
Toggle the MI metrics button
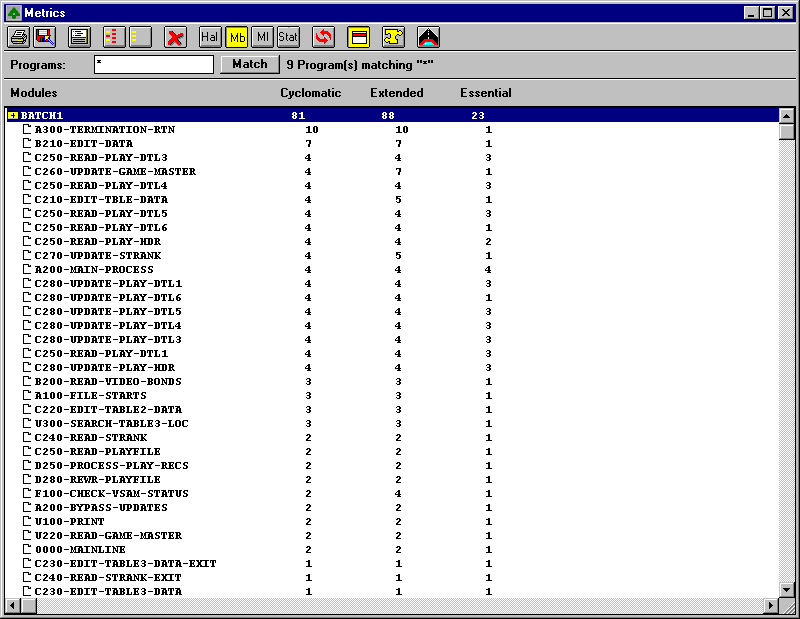[262, 37]
